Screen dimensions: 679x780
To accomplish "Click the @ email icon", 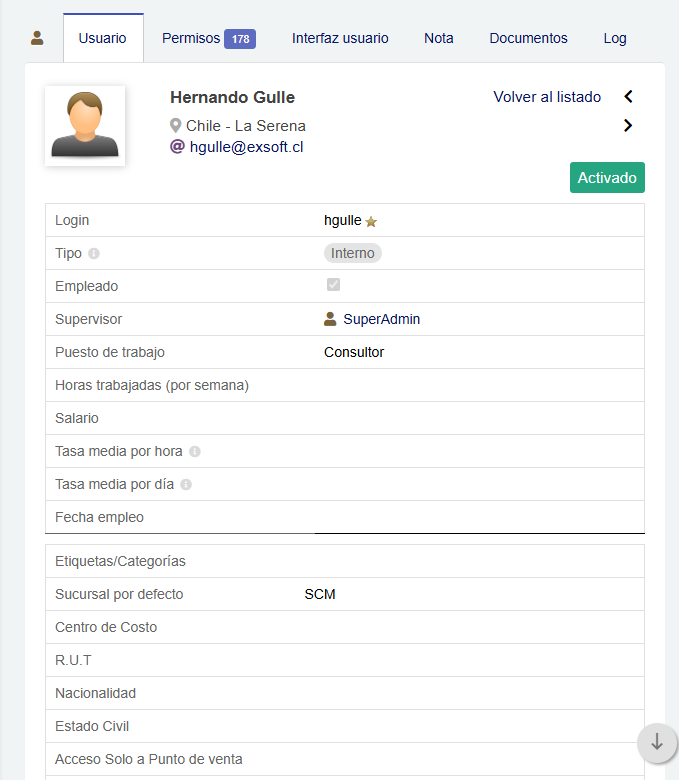I will 177,146.
